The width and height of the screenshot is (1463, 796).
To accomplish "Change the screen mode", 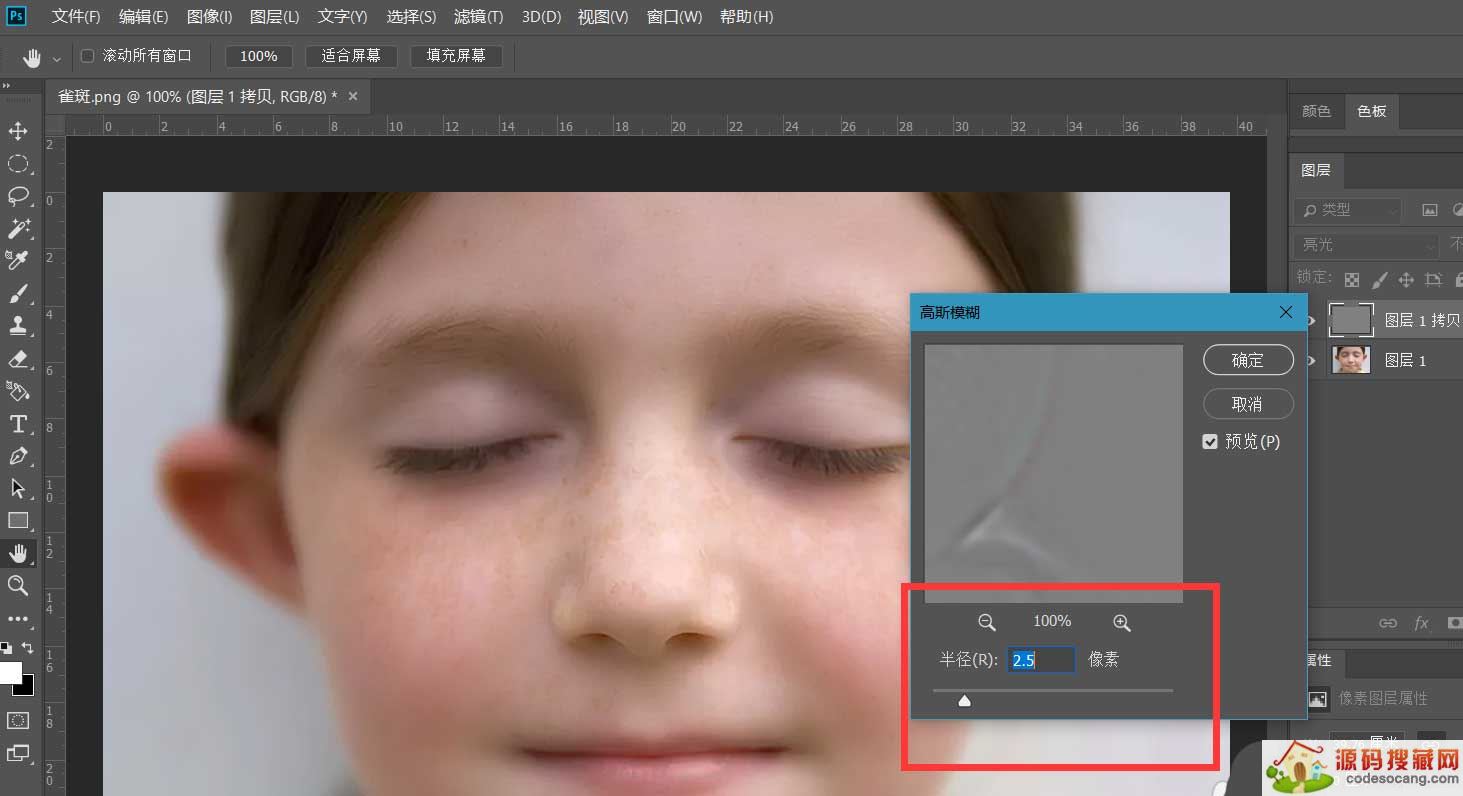I will pos(18,753).
